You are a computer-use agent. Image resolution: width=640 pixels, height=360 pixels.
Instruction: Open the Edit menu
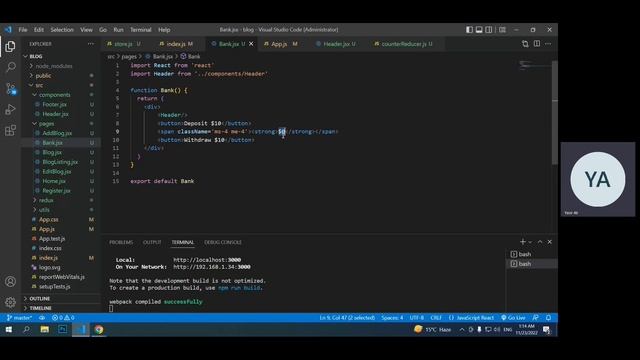coord(39,30)
